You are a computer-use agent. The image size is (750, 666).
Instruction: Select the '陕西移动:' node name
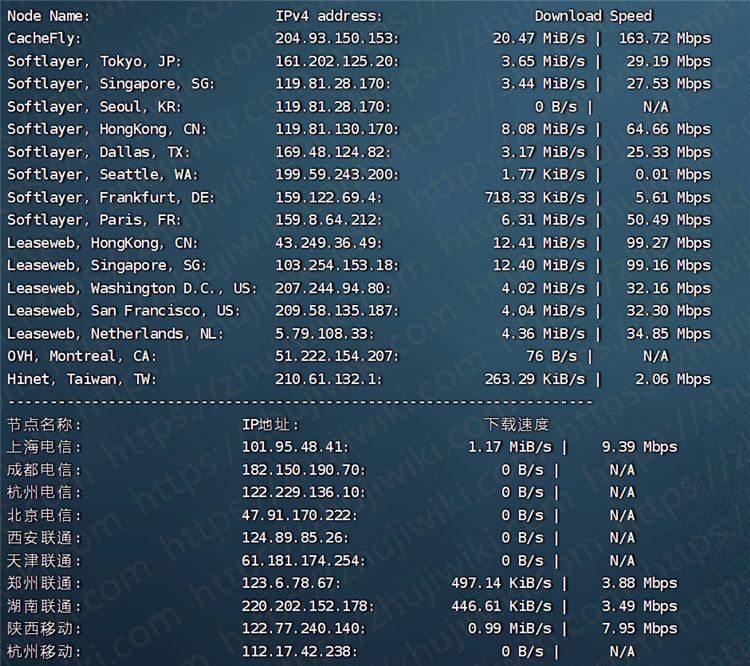coord(44,629)
